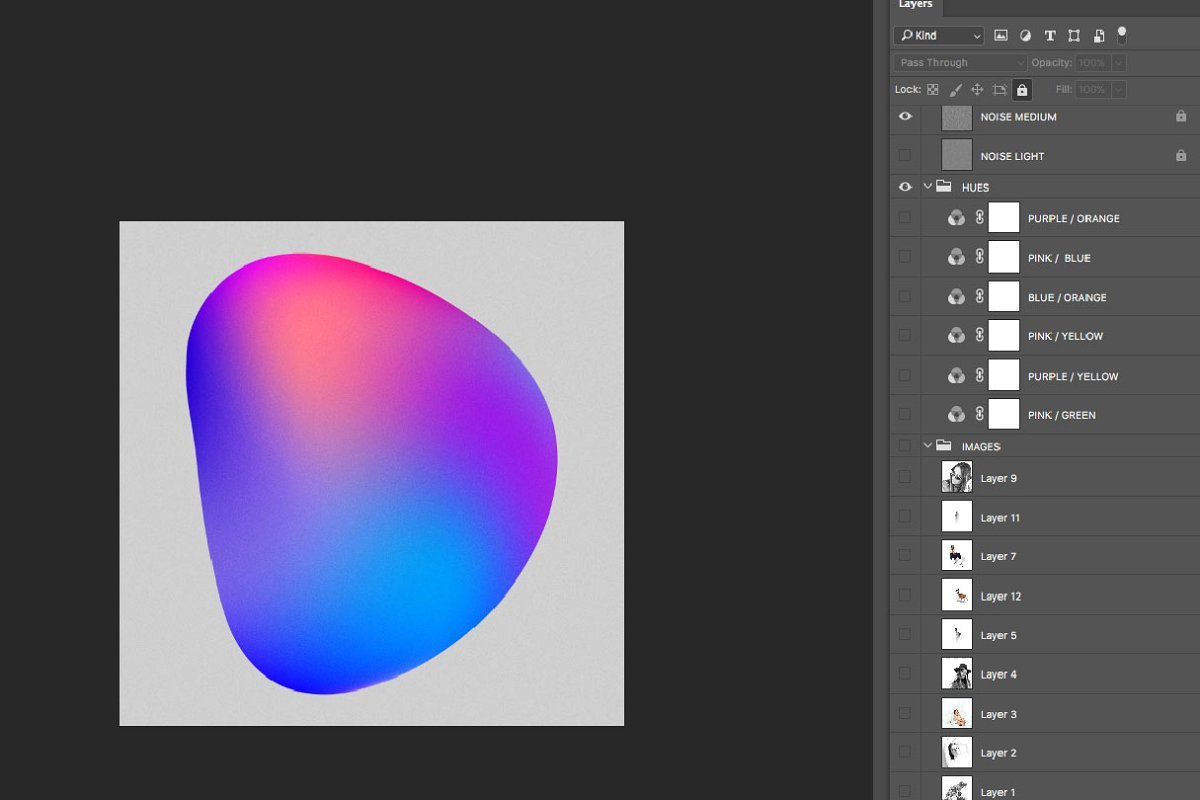Click the Lock All padlock button
Viewport: 1200px width, 800px height.
(1021, 90)
